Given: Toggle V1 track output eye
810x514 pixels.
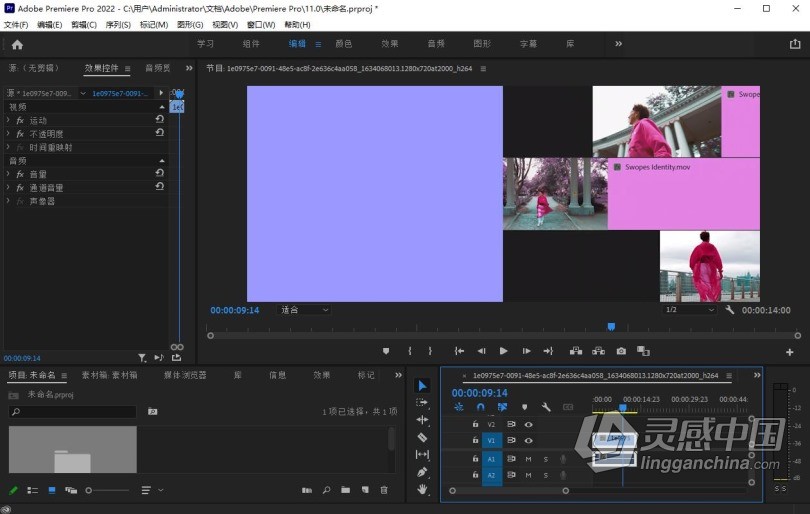Looking at the screenshot, I should pyautogui.click(x=528, y=441).
